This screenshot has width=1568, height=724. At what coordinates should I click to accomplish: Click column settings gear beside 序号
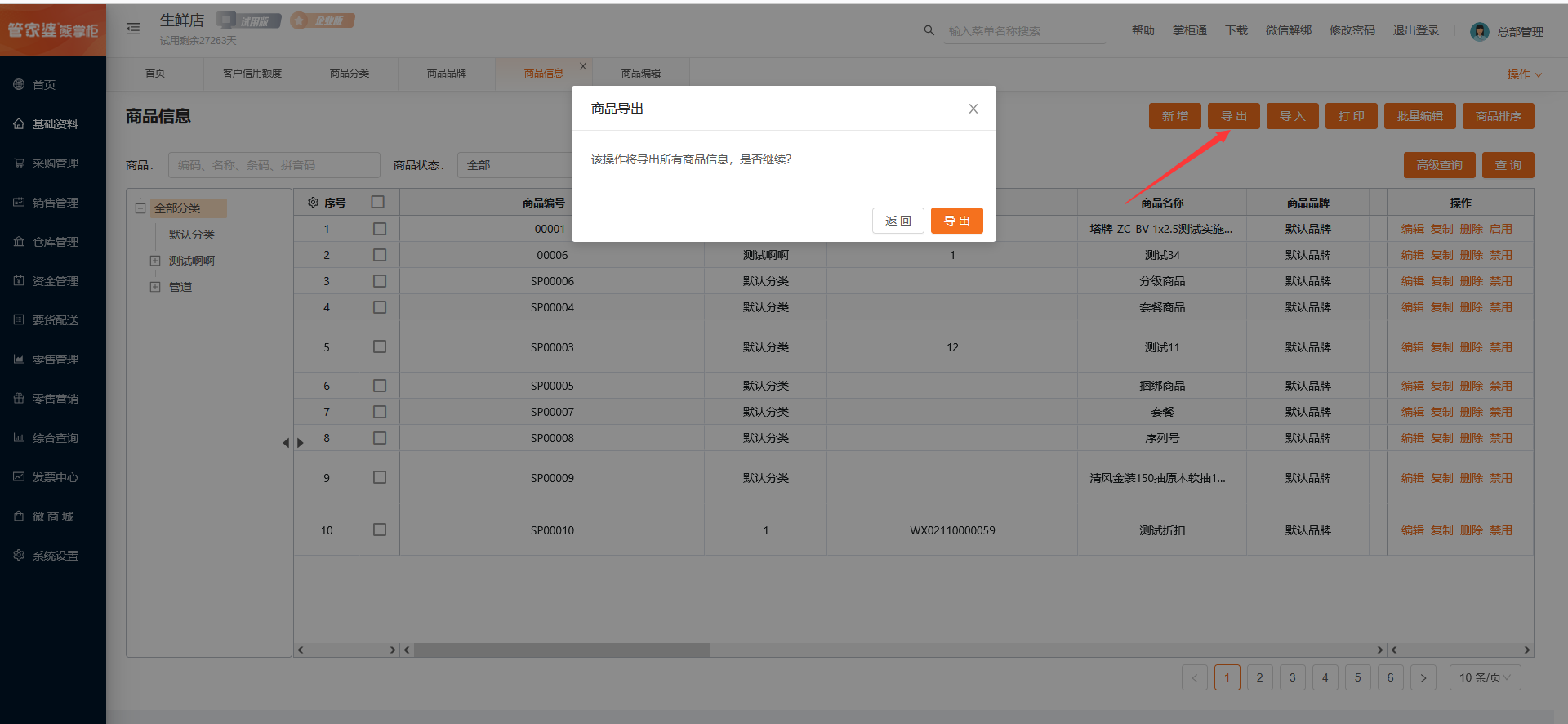click(313, 202)
